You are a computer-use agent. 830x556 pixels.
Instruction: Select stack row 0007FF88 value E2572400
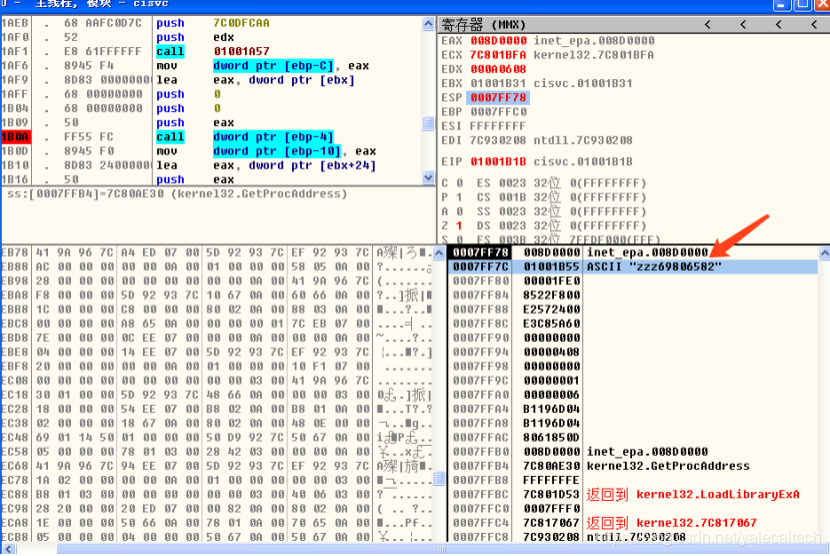coord(633,309)
